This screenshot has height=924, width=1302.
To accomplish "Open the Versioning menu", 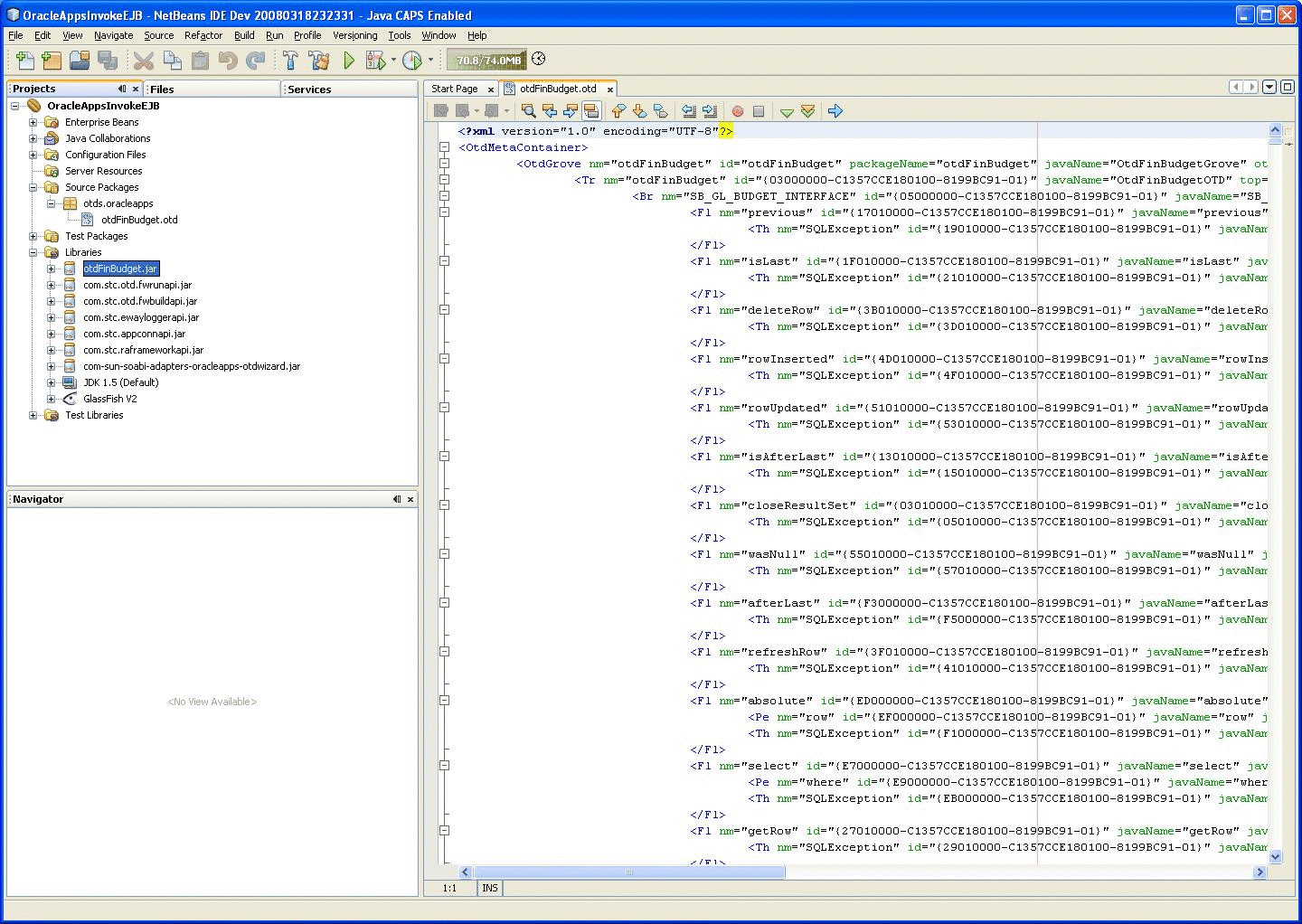I will tap(354, 35).
